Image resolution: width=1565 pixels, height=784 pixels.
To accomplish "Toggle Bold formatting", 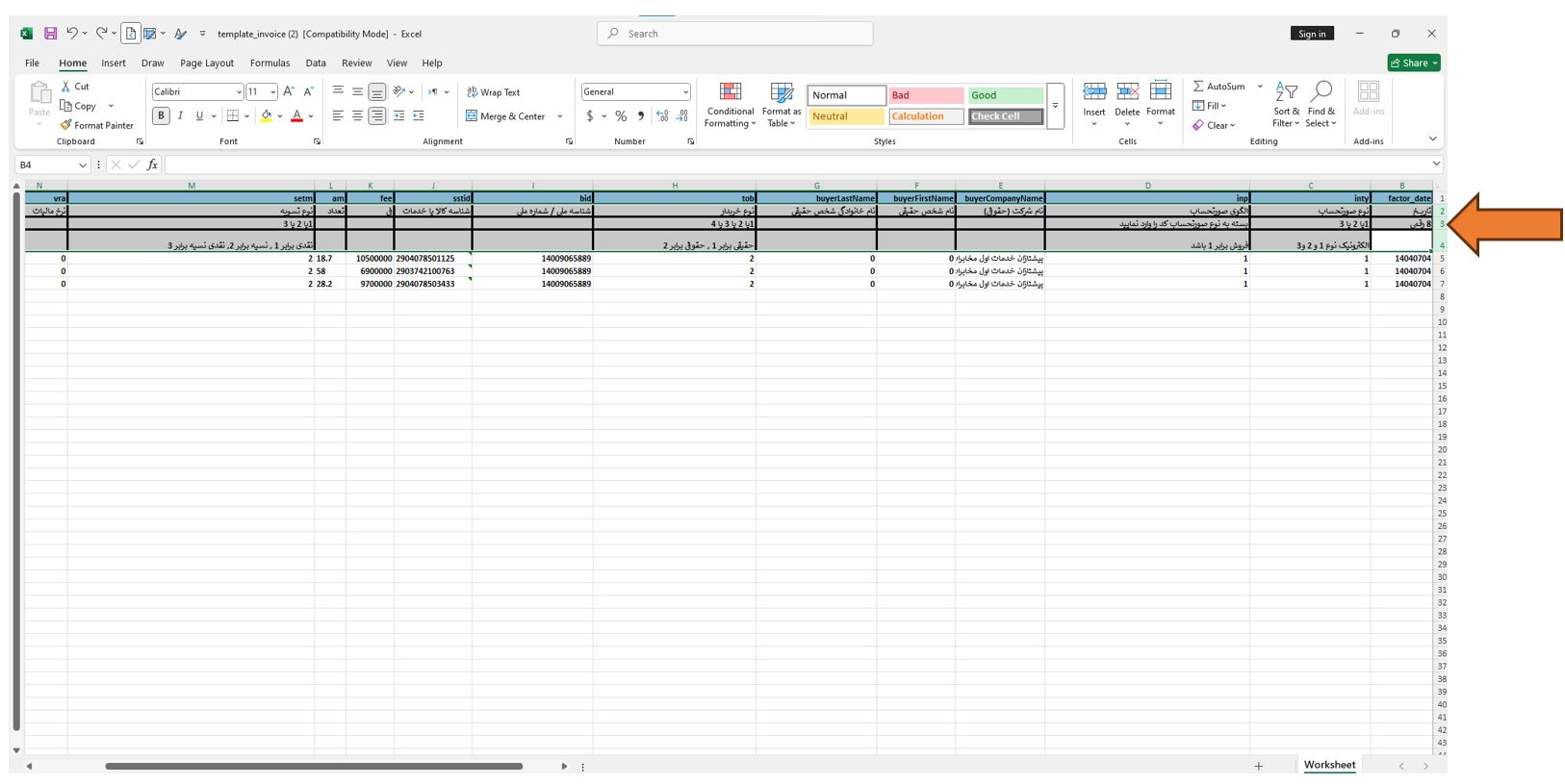I will tap(161, 115).
